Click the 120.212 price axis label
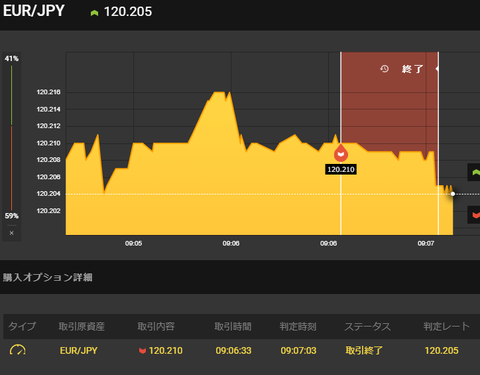This screenshot has width=480, height=375. tap(49, 126)
